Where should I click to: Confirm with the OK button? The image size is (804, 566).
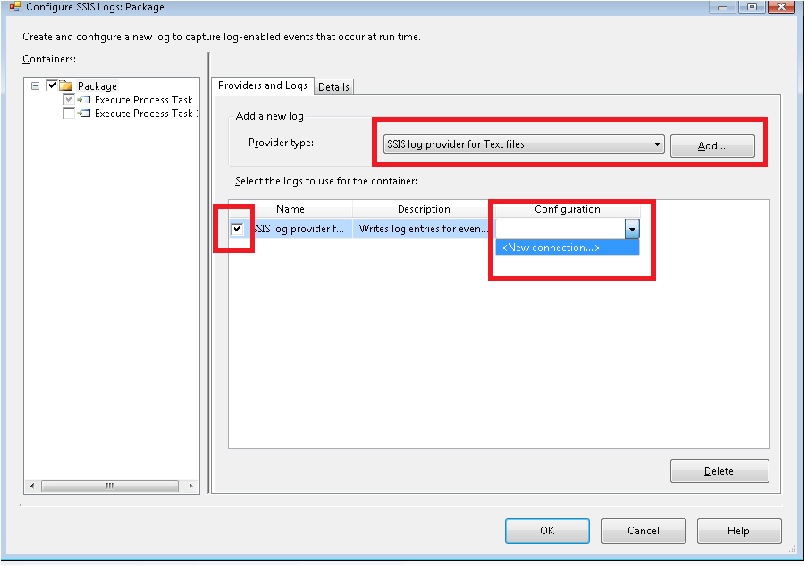click(547, 531)
